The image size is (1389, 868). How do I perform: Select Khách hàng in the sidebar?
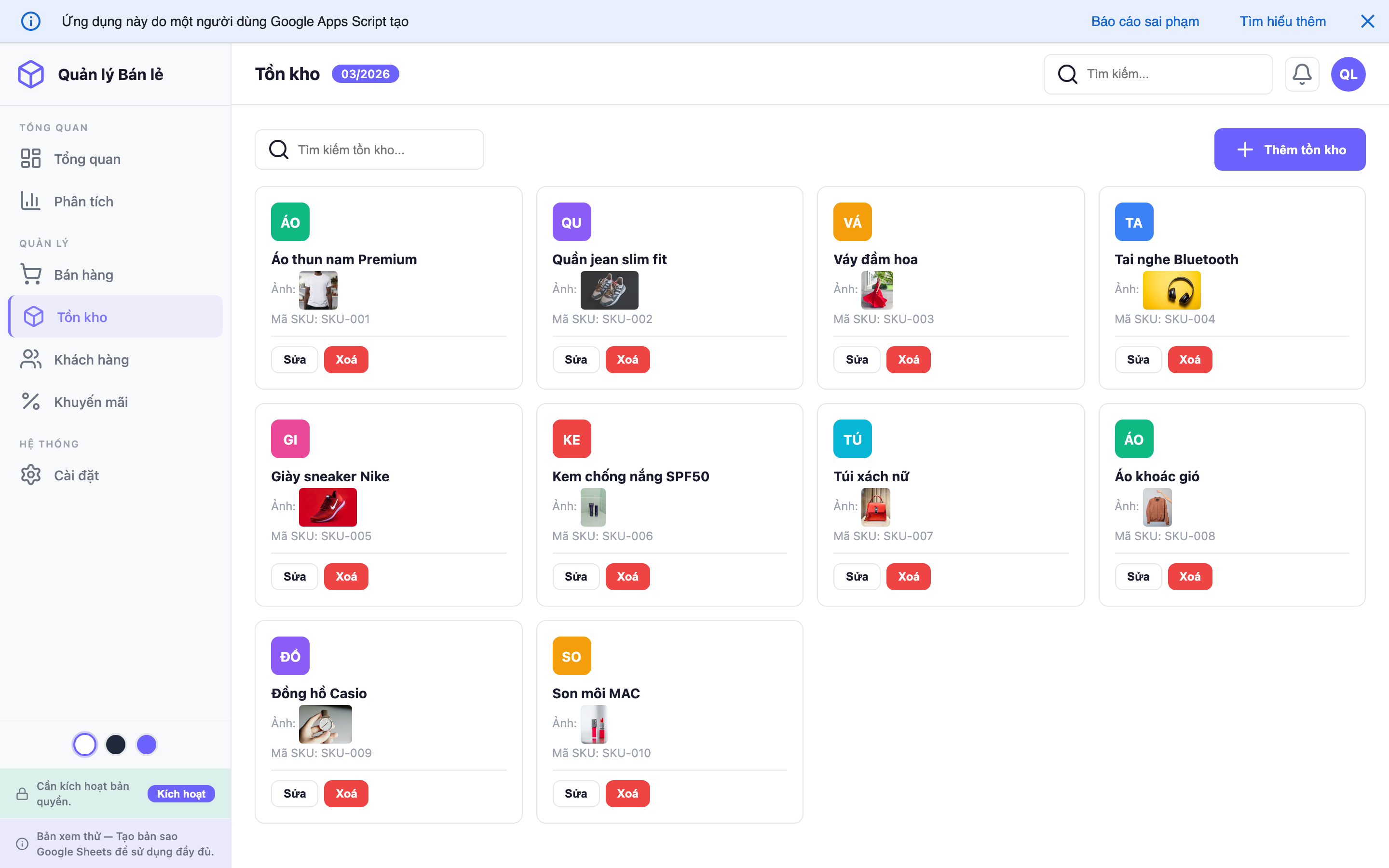91,359
